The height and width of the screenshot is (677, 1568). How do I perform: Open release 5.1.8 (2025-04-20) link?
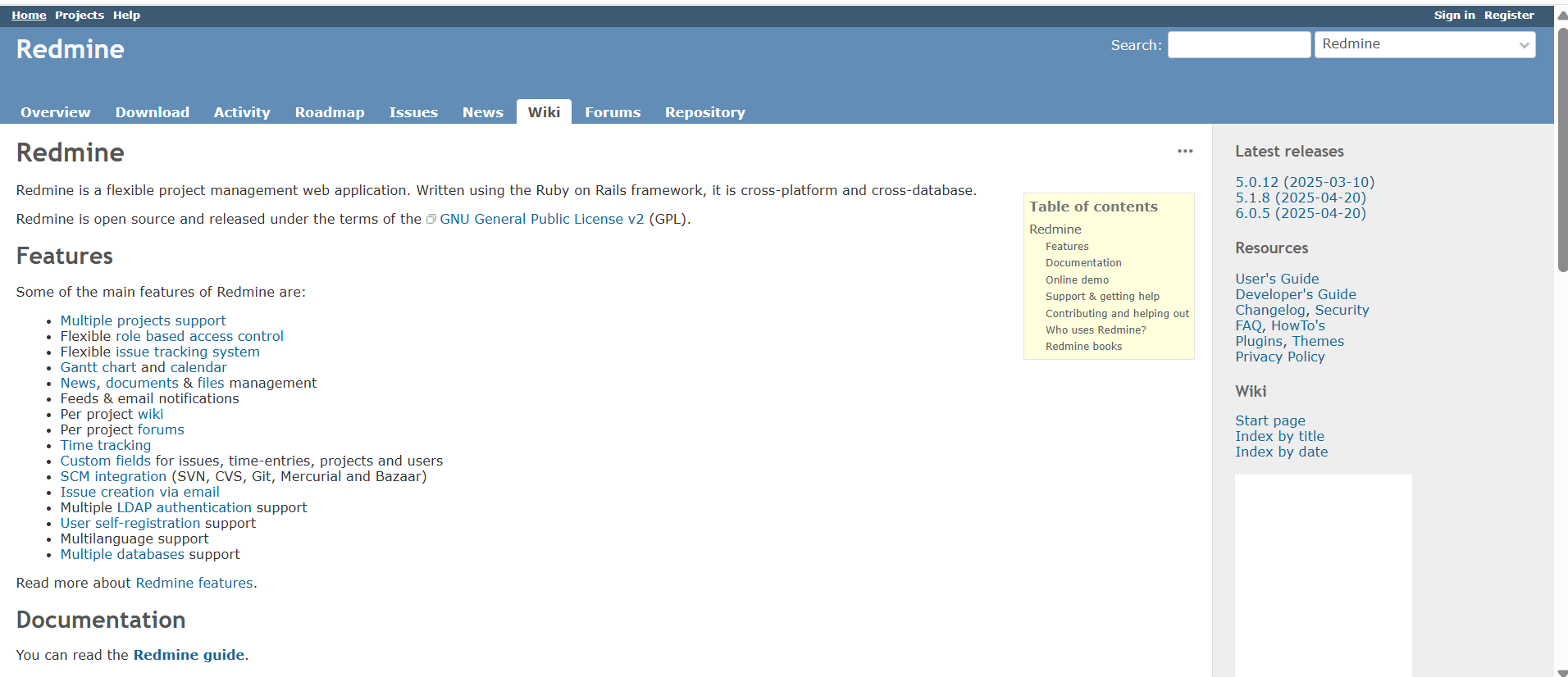tap(1301, 198)
